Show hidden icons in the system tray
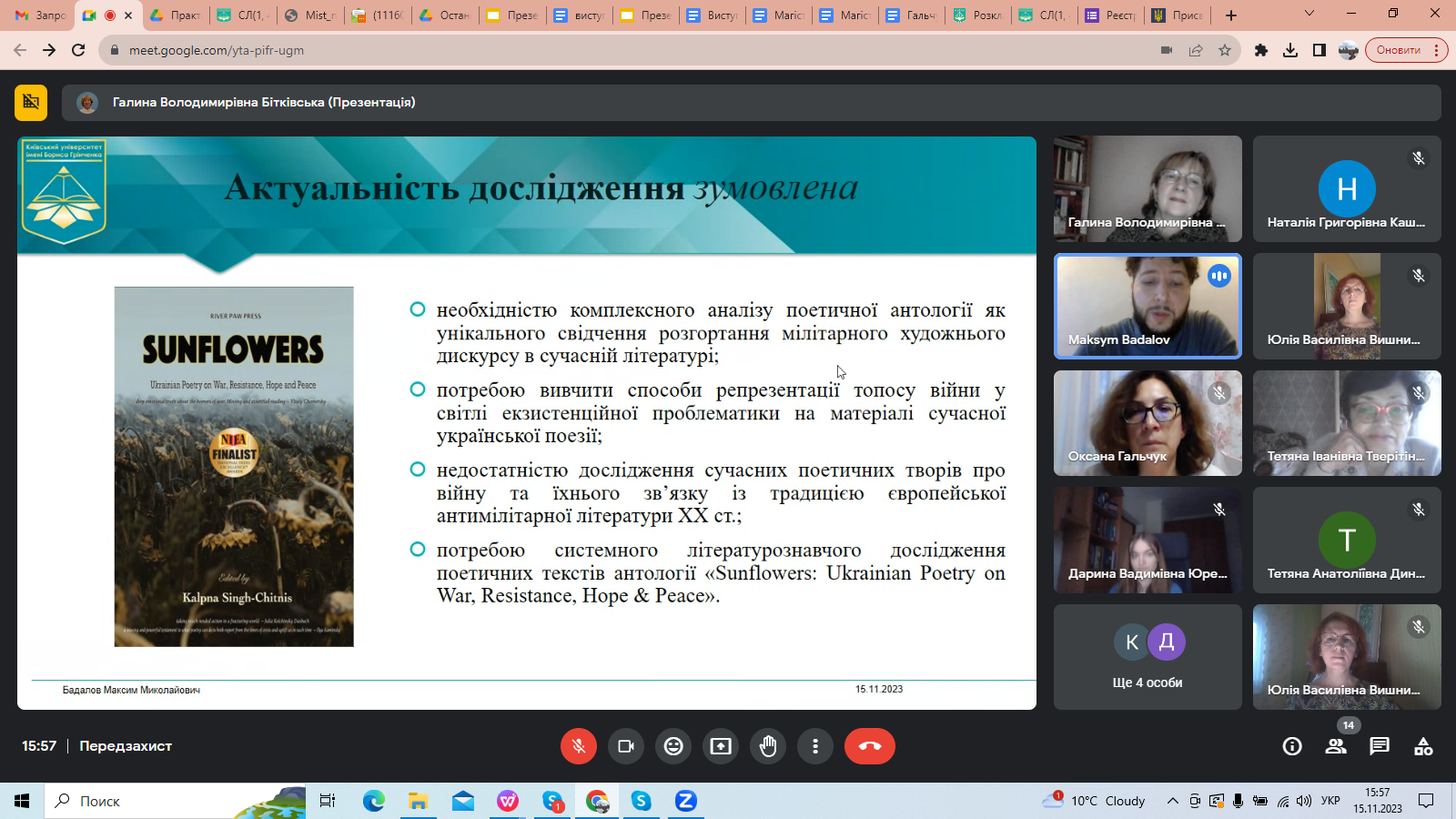This screenshot has height=819, width=1456. [x=1173, y=801]
